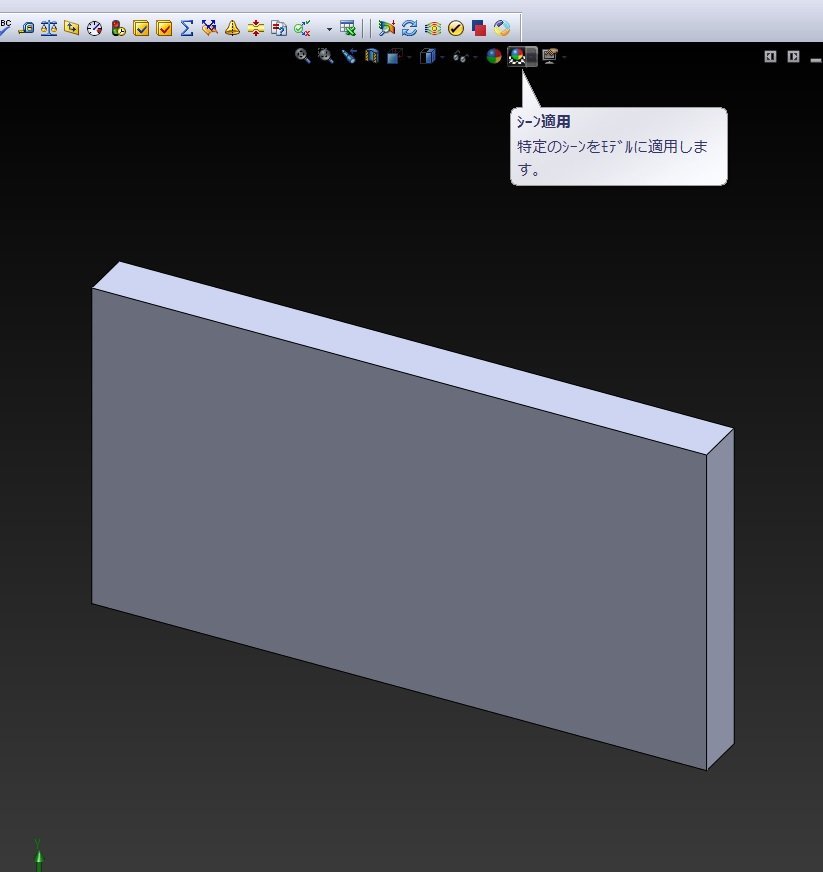The image size is (823, 872).
Task: Click the yellow warning triangle icon
Action: tap(232, 28)
